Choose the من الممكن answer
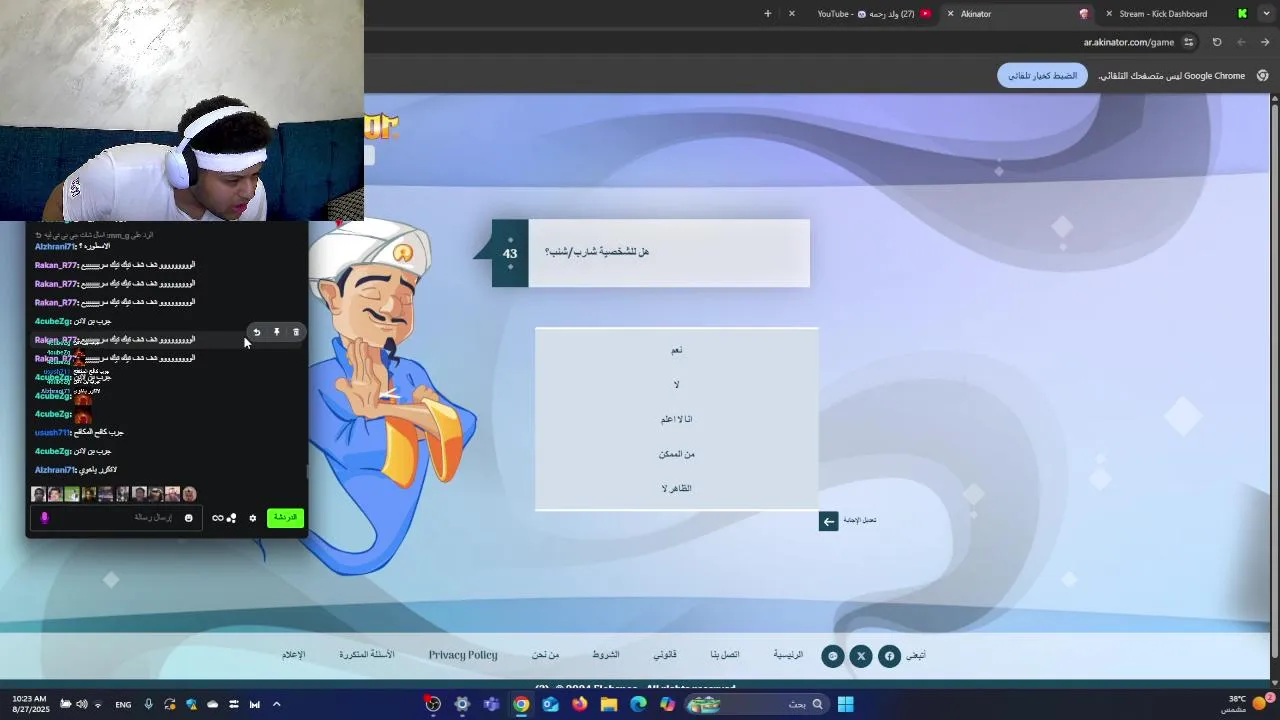The height and width of the screenshot is (720, 1280). point(677,454)
